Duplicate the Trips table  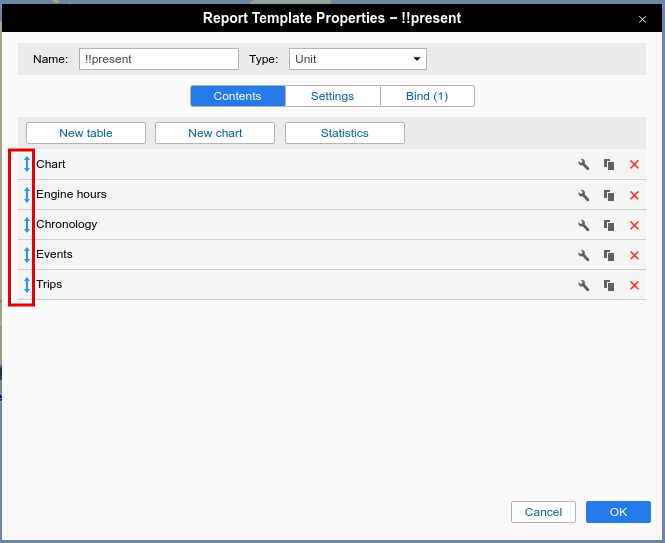(609, 285)
